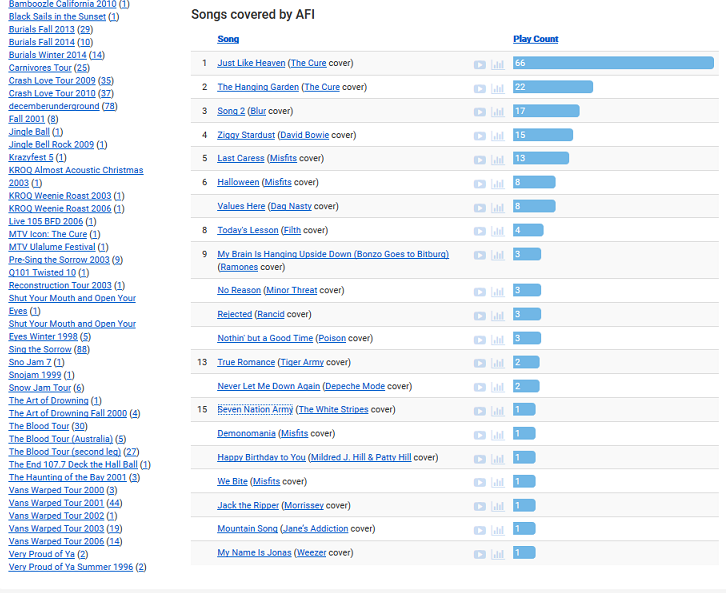
Task: Open KROQ Weenie Roast 2006 link
Action: click(60, 209)
